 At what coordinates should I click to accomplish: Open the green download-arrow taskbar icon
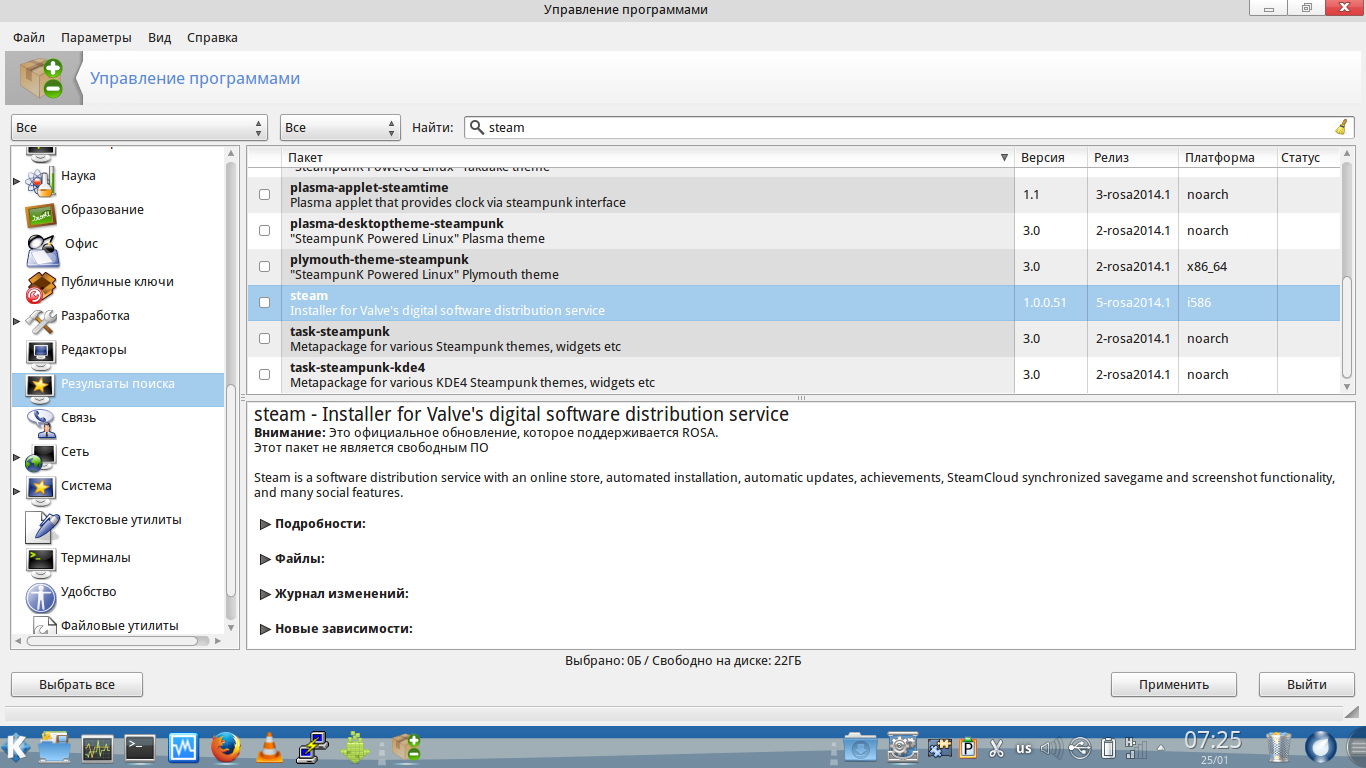click(355, 747)
